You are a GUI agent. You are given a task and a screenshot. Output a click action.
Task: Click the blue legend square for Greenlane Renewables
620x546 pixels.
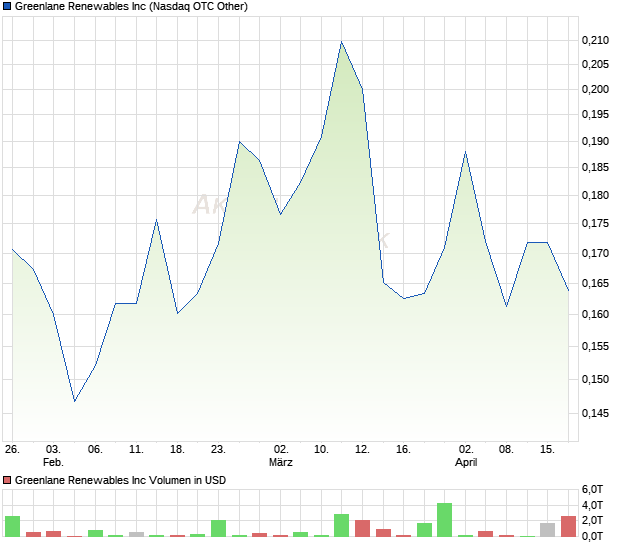7,6
